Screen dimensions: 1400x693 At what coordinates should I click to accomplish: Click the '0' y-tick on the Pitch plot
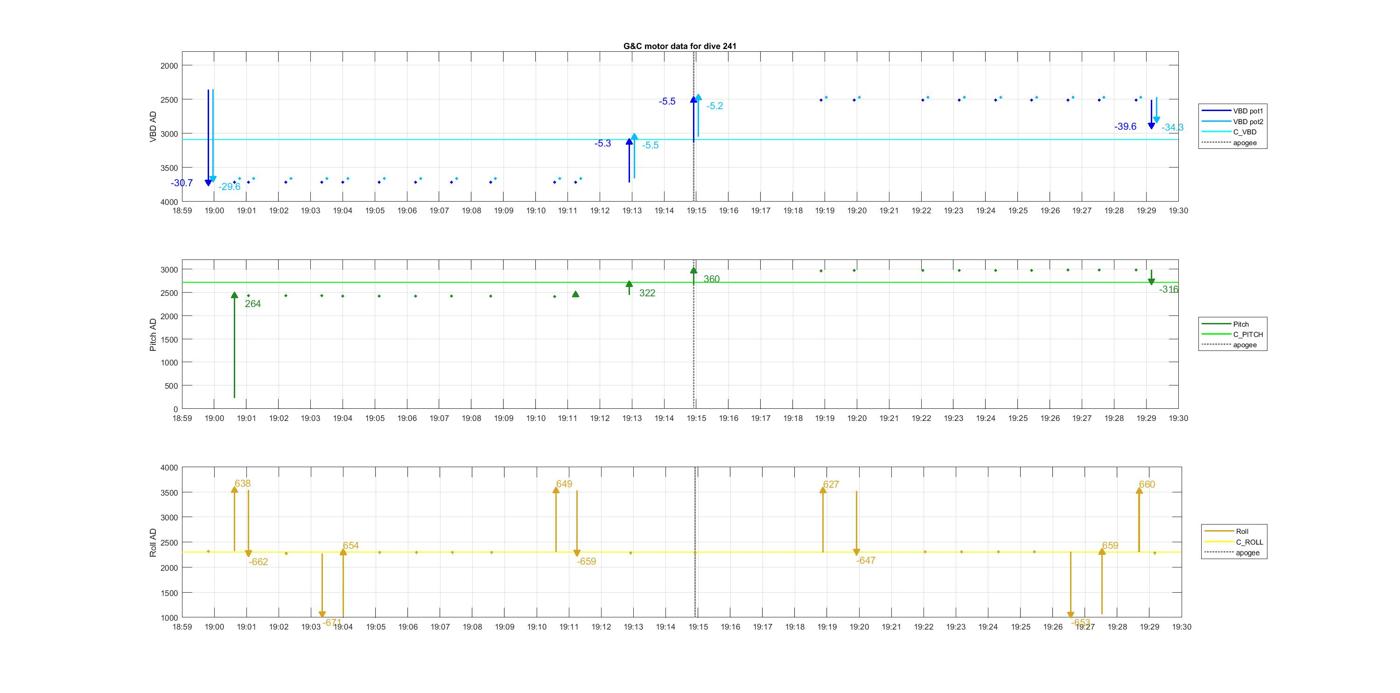(x=176, y=409)
